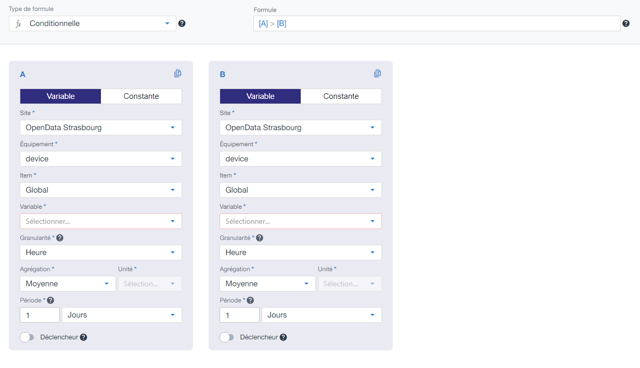Open Déclencheur help icon in card B
Screen dimensions: 640x368
point(283,337)
